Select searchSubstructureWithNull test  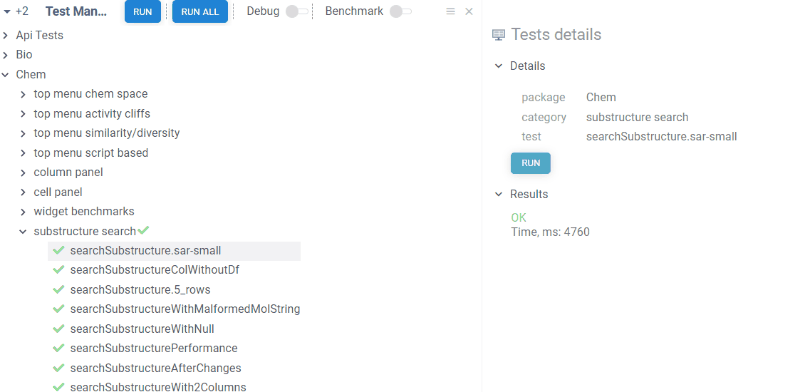[x=142, y=329]
